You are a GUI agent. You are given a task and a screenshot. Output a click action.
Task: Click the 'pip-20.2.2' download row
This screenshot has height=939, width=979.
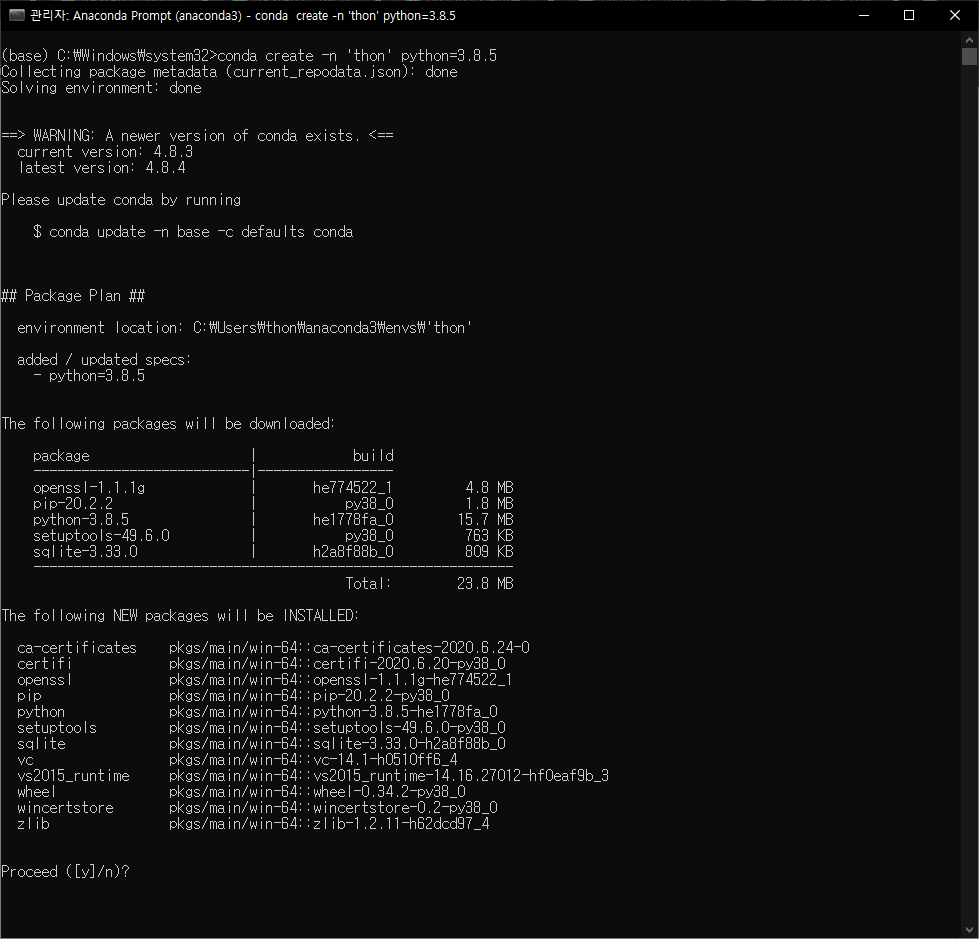273,504
